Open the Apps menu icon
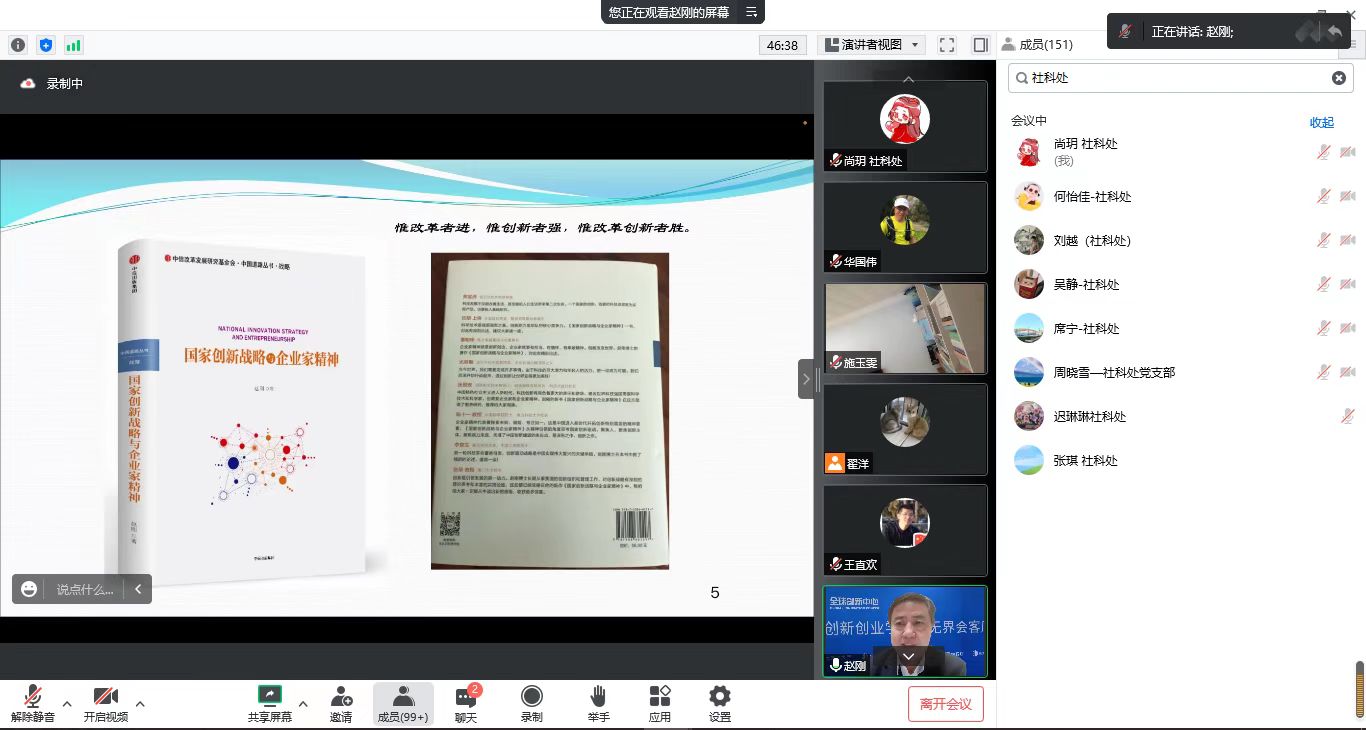Image resolution: width=1366 pixels, height=730 pixels. tap(660, 703)
